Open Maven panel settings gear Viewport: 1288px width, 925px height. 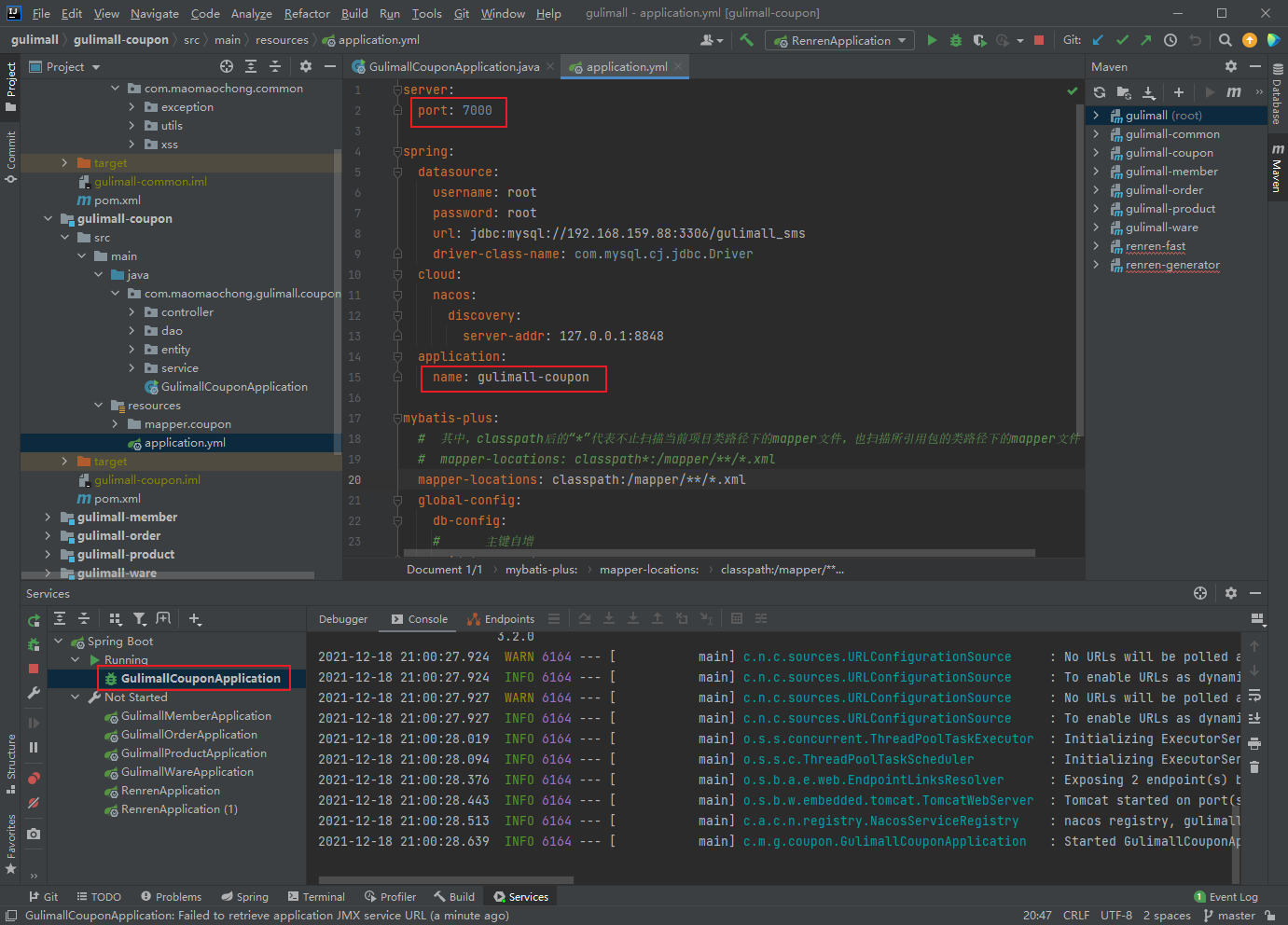1231,66
